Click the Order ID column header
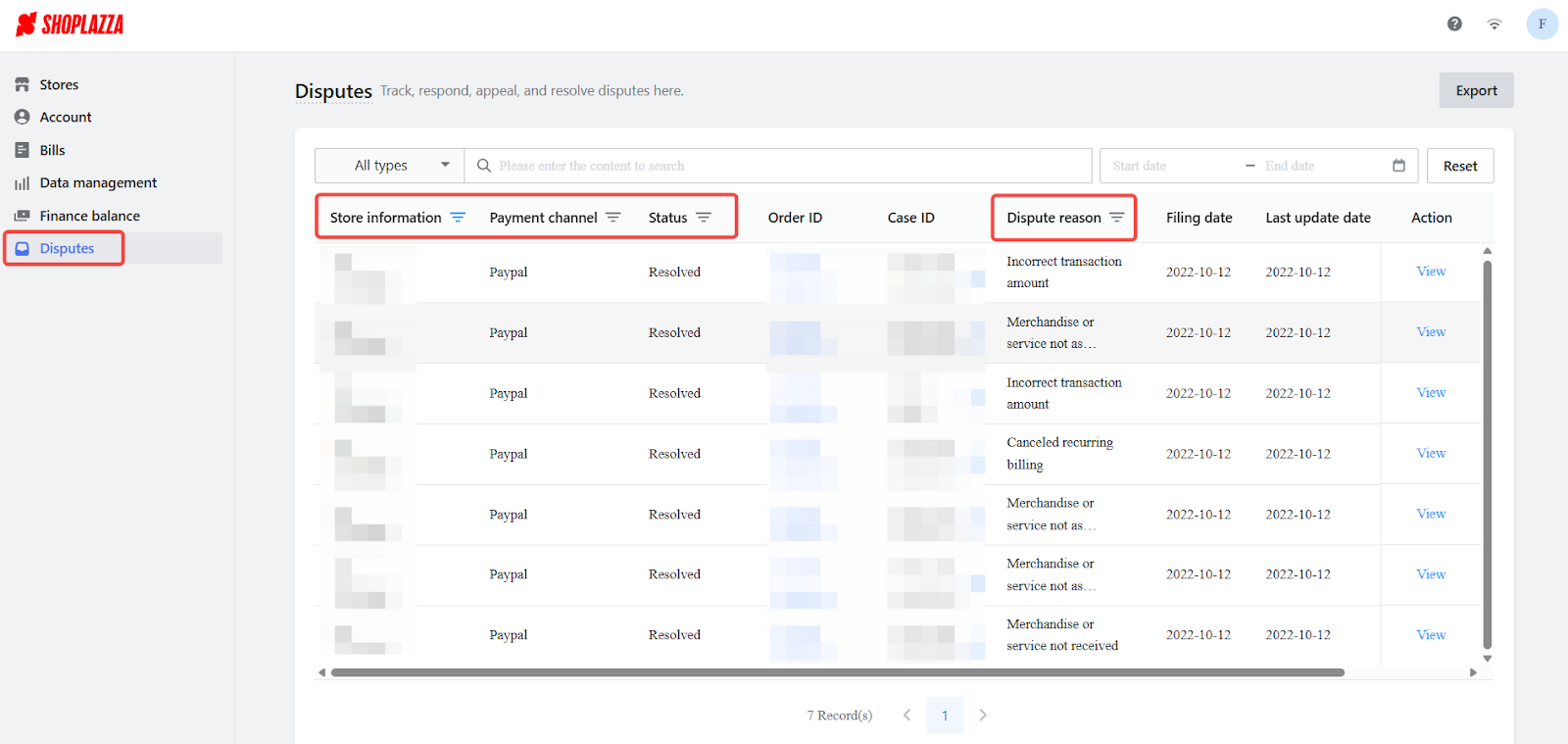The image size is (1568, 744). tap(795, 218)
